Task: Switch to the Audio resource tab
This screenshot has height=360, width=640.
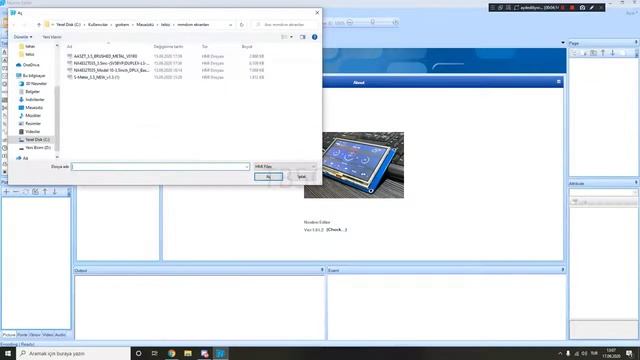Action: [x=60, y=335]
